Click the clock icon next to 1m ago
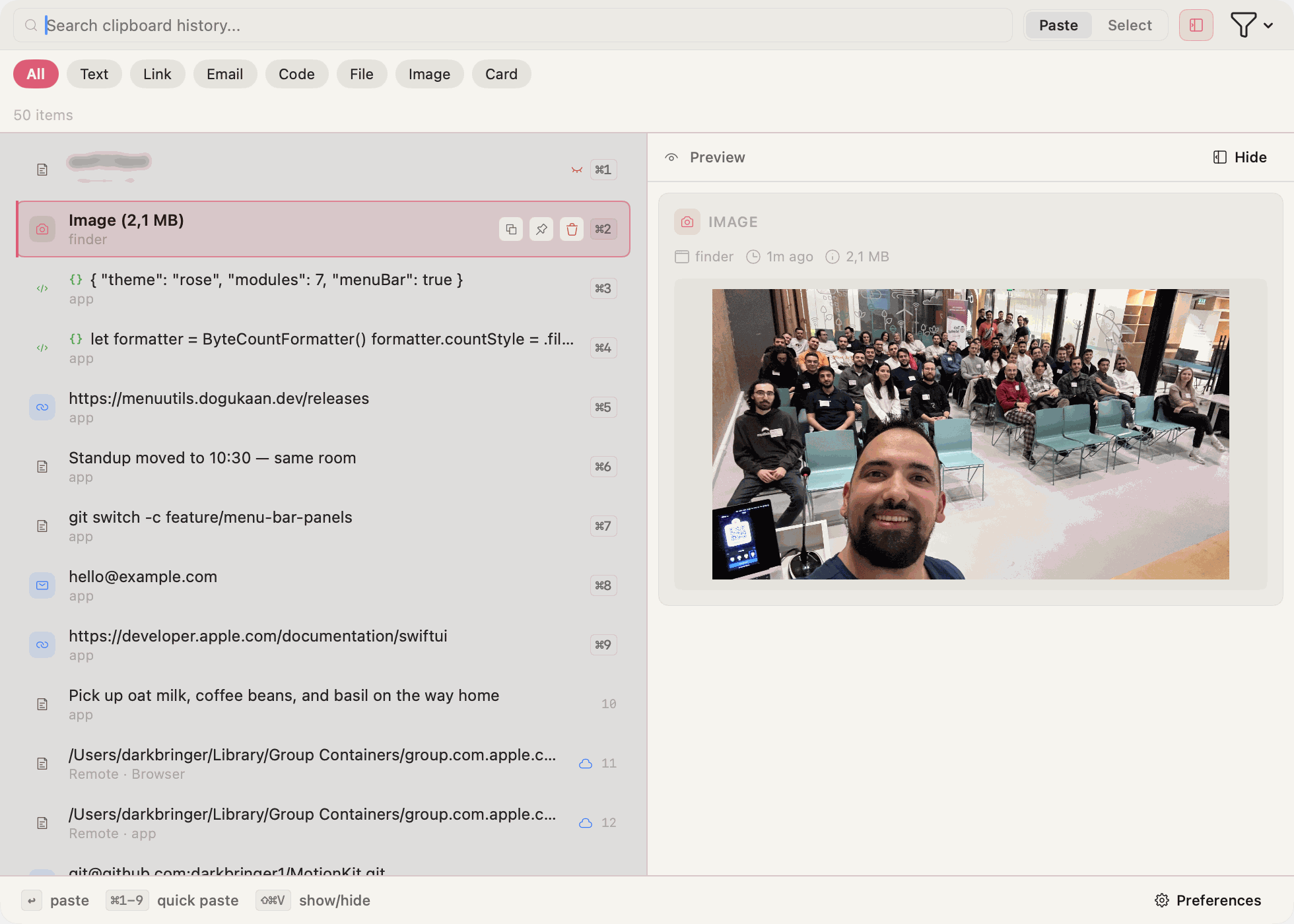Screen dimensions: 1294x924 [x=753, y=257]
